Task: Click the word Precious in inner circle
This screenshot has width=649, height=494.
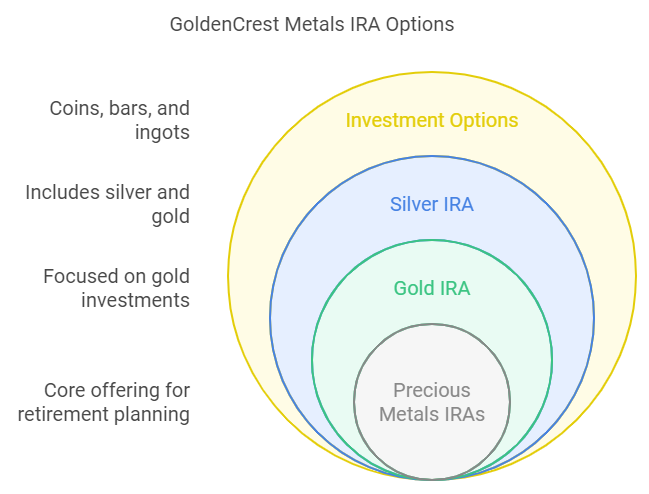Action: (432, 390)
